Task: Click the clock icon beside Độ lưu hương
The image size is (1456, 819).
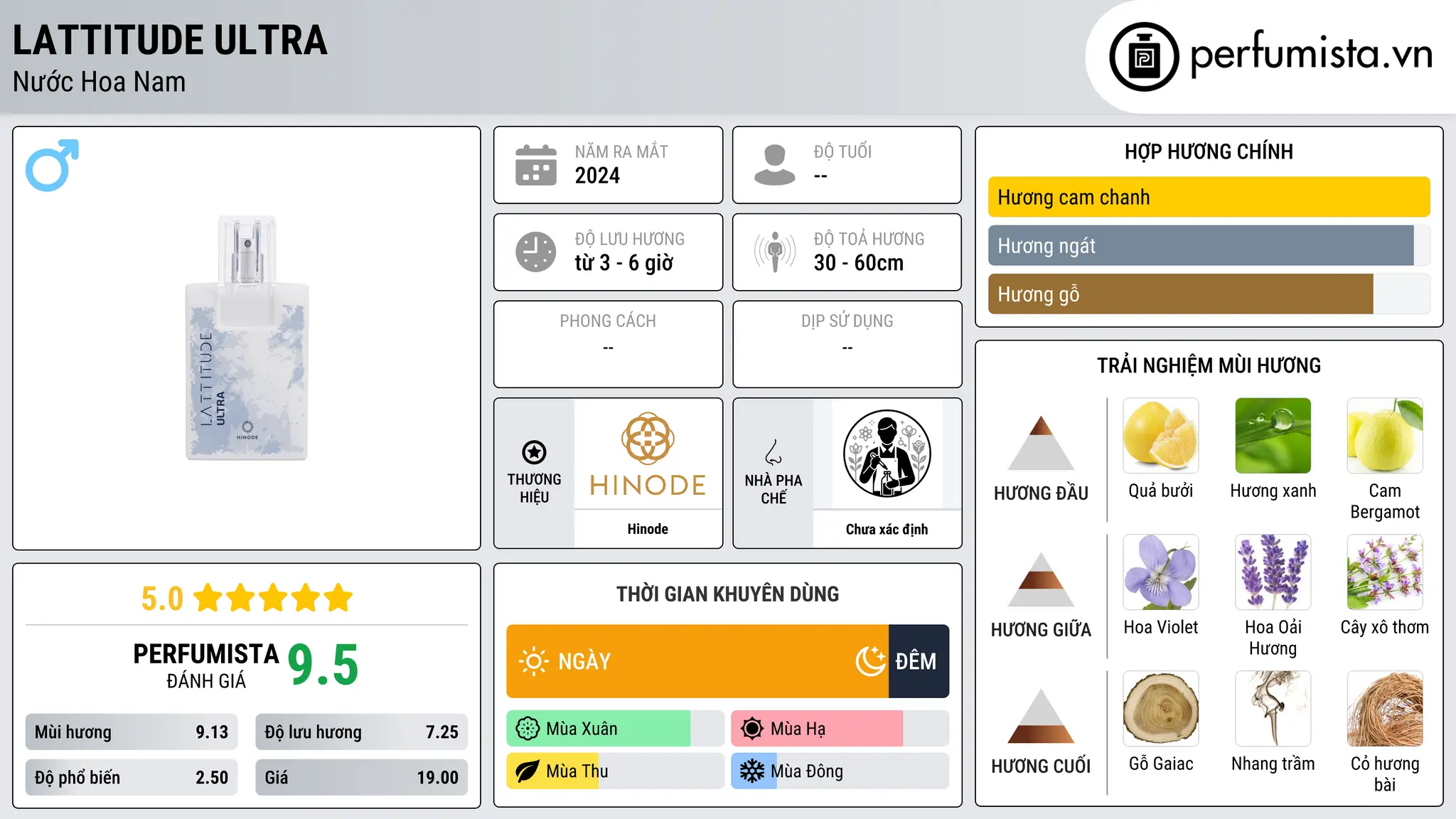Action: (x=536, y=252)
